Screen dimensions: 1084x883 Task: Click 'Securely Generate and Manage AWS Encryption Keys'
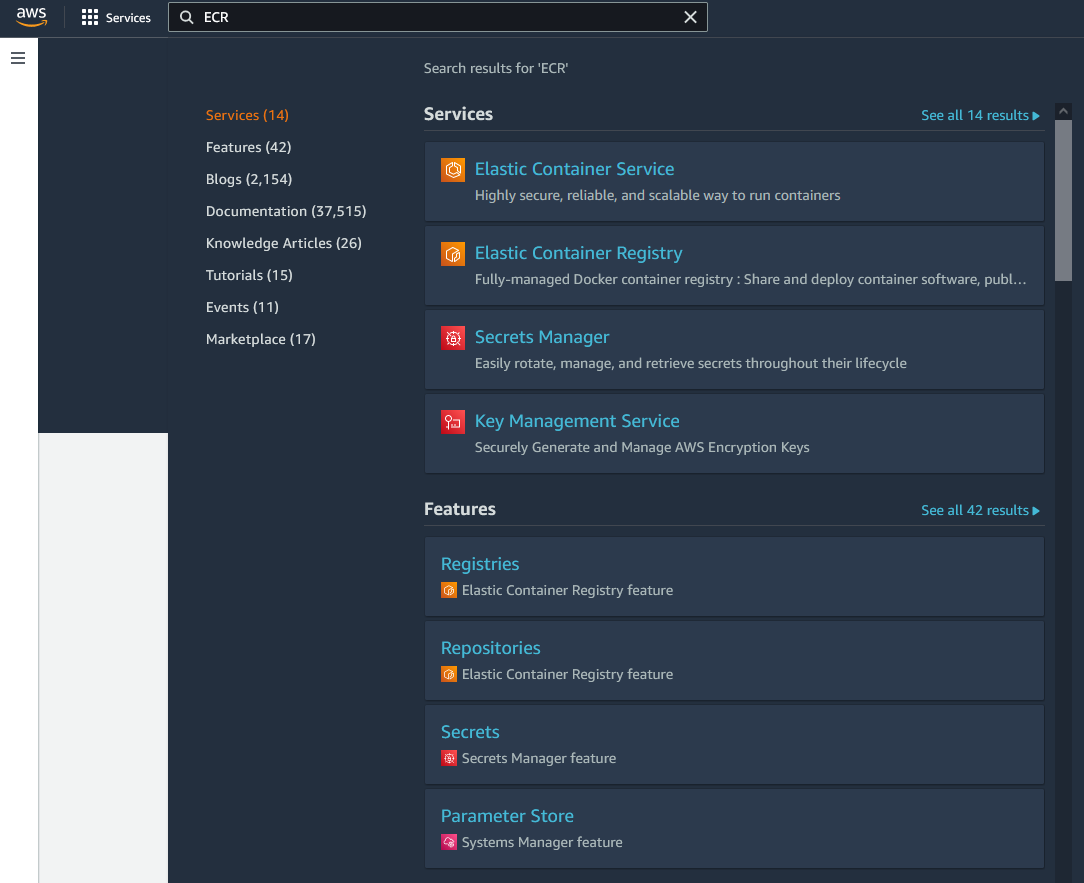point(642,447)
